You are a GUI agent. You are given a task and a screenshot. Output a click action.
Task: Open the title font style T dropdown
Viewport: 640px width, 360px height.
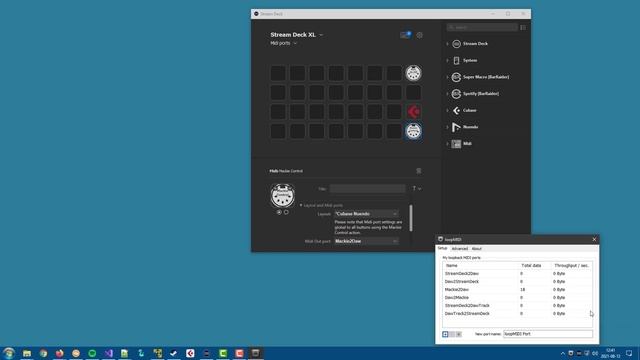pos(416,189)
